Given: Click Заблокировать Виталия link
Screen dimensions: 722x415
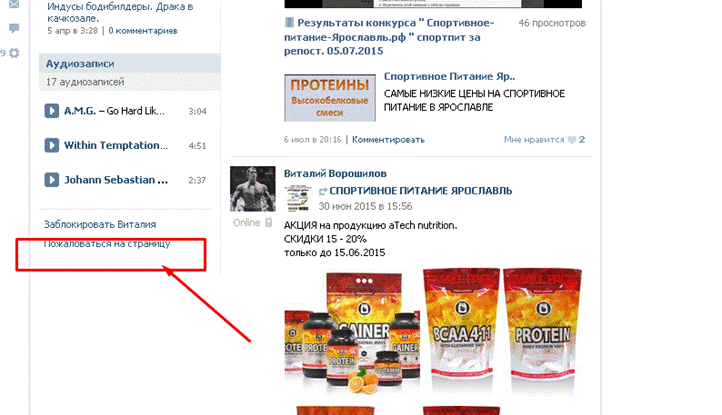Looking at the screenshot, I should pyautogui.click(x=100, y=224).
